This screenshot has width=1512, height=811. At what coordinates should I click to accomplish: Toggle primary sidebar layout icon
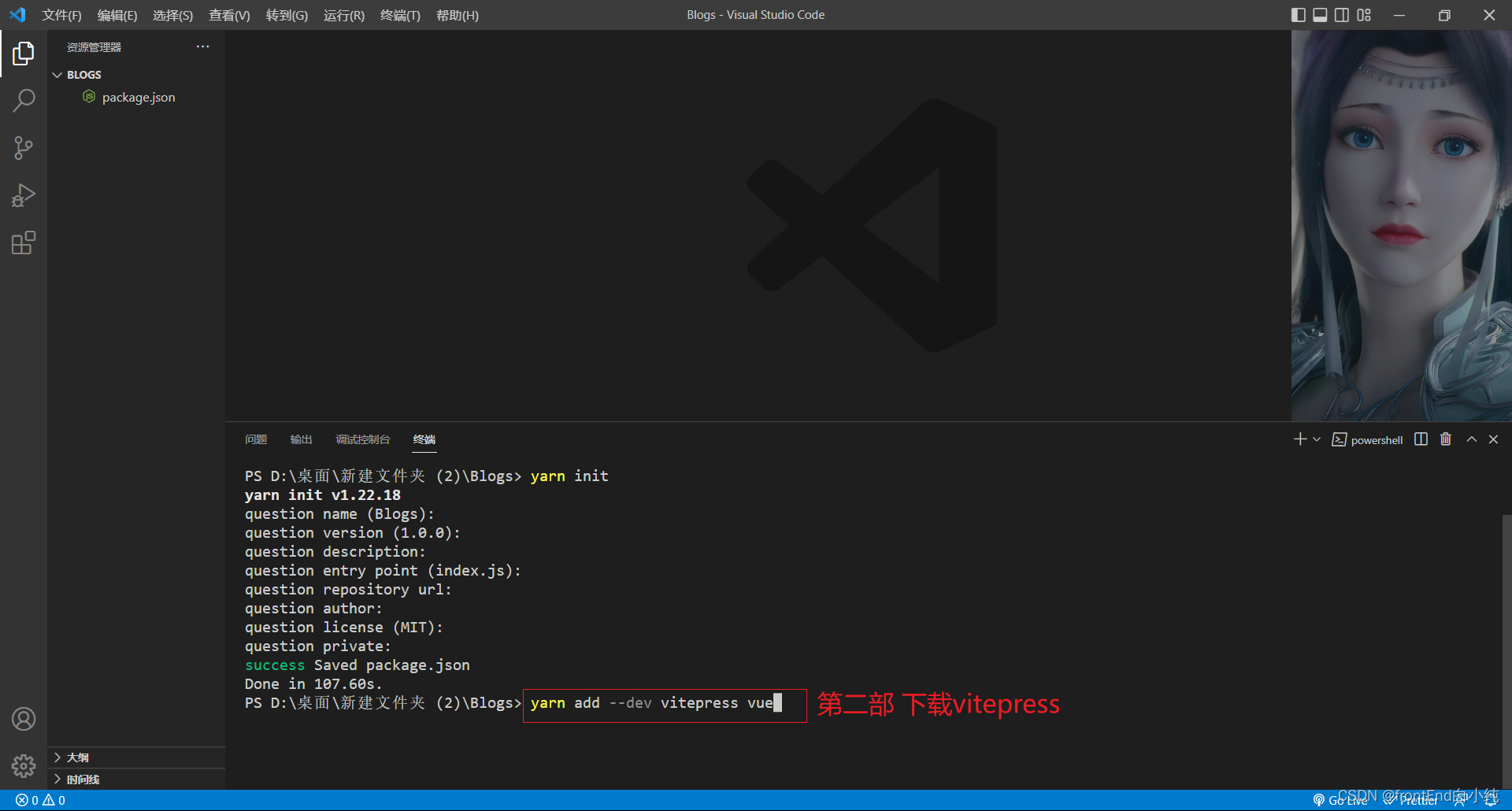[x=1299, y=15]
